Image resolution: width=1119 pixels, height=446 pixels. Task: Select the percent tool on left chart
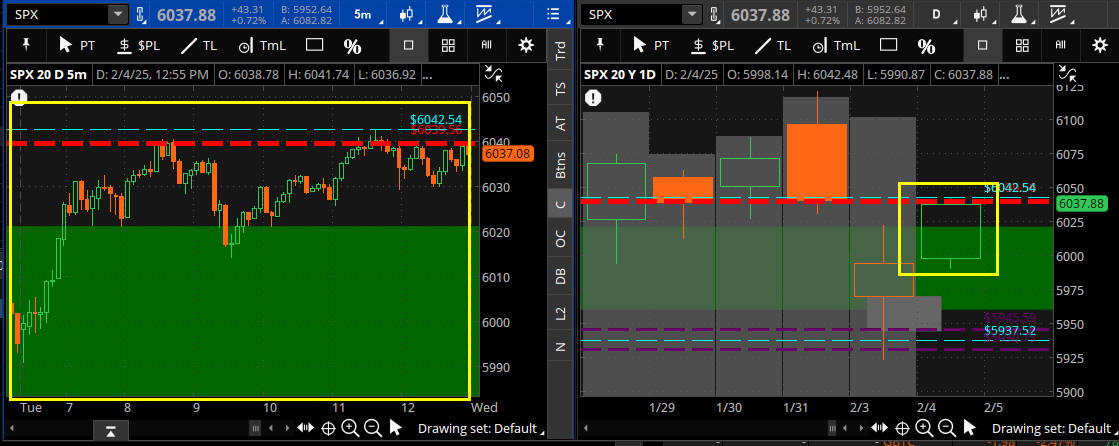click(352, 46)
